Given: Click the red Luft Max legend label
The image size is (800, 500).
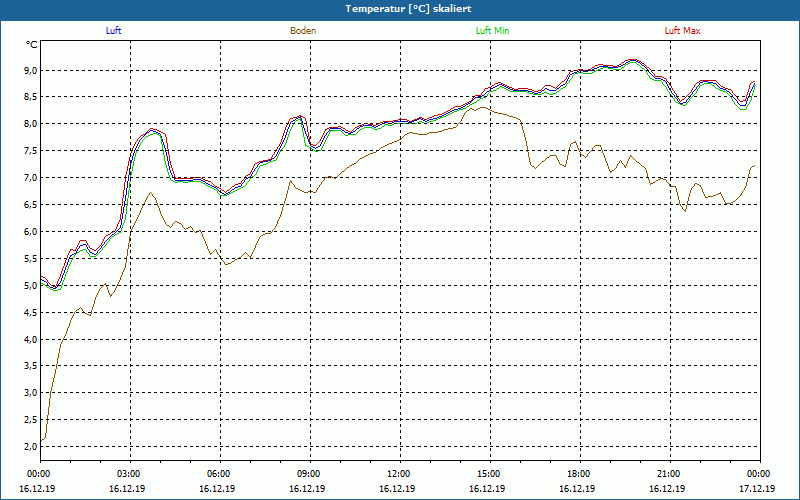Looking at the screenshot, I should coord(682,31).
